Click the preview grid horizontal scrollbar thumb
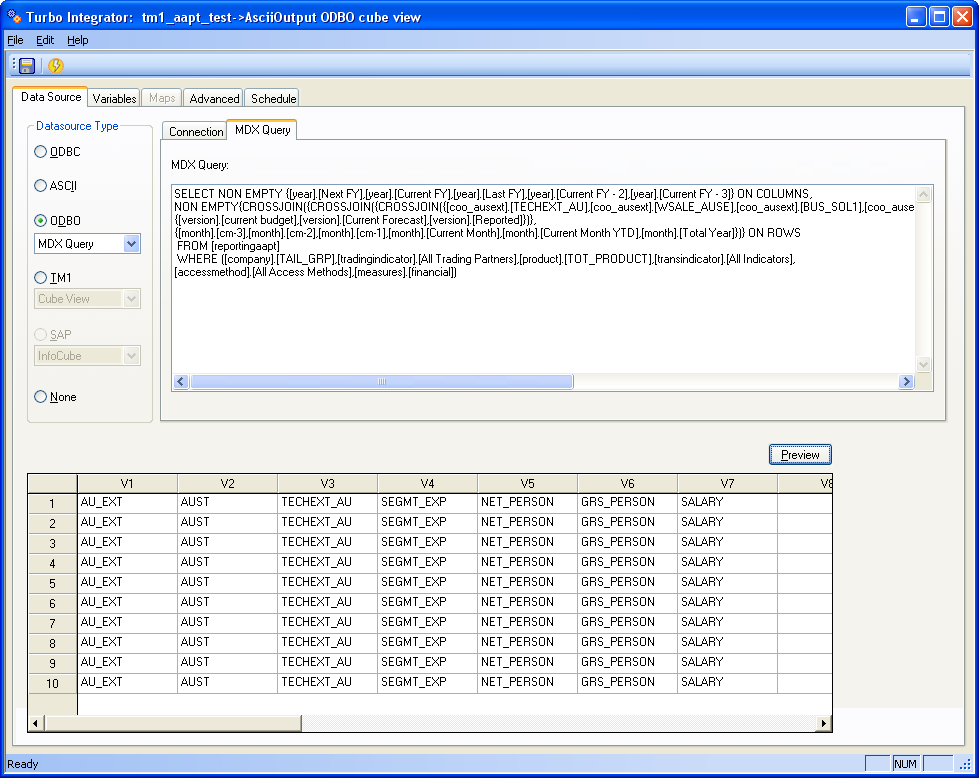Viewport: 979px width, 778px height. click(172, 723)
